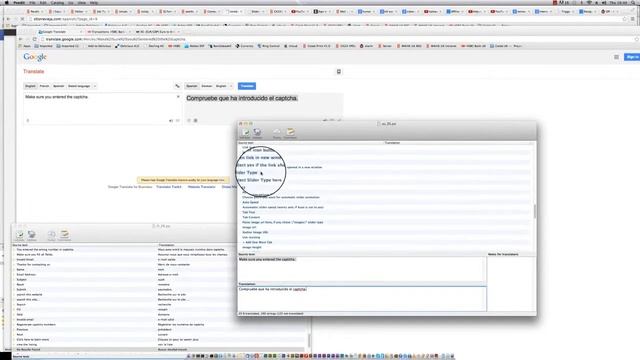Select 'Previous' row in back Poedit
The width and height of the screenshot is (640, 360).
click(x=159, y=329)
